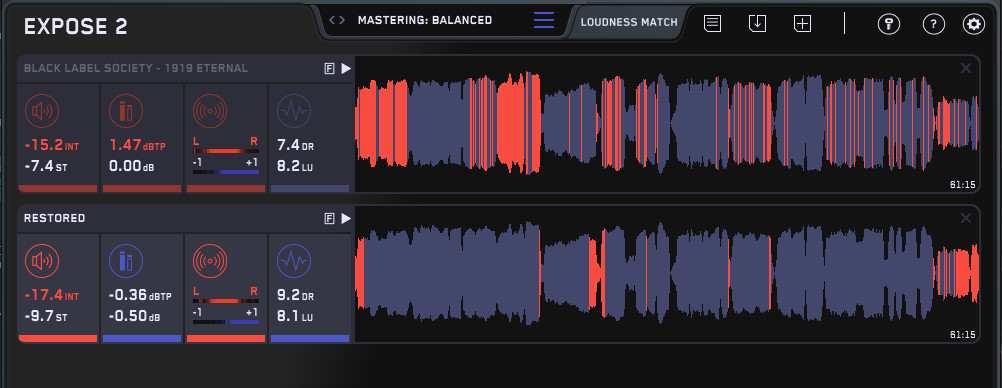The height and width of the screenshot is (388, 1002).
Task: Click the license key icon
Action: tap(889, 24)
